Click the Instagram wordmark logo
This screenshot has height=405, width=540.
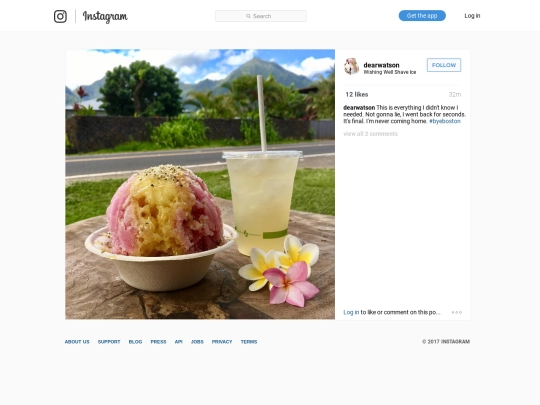(105, 17)
